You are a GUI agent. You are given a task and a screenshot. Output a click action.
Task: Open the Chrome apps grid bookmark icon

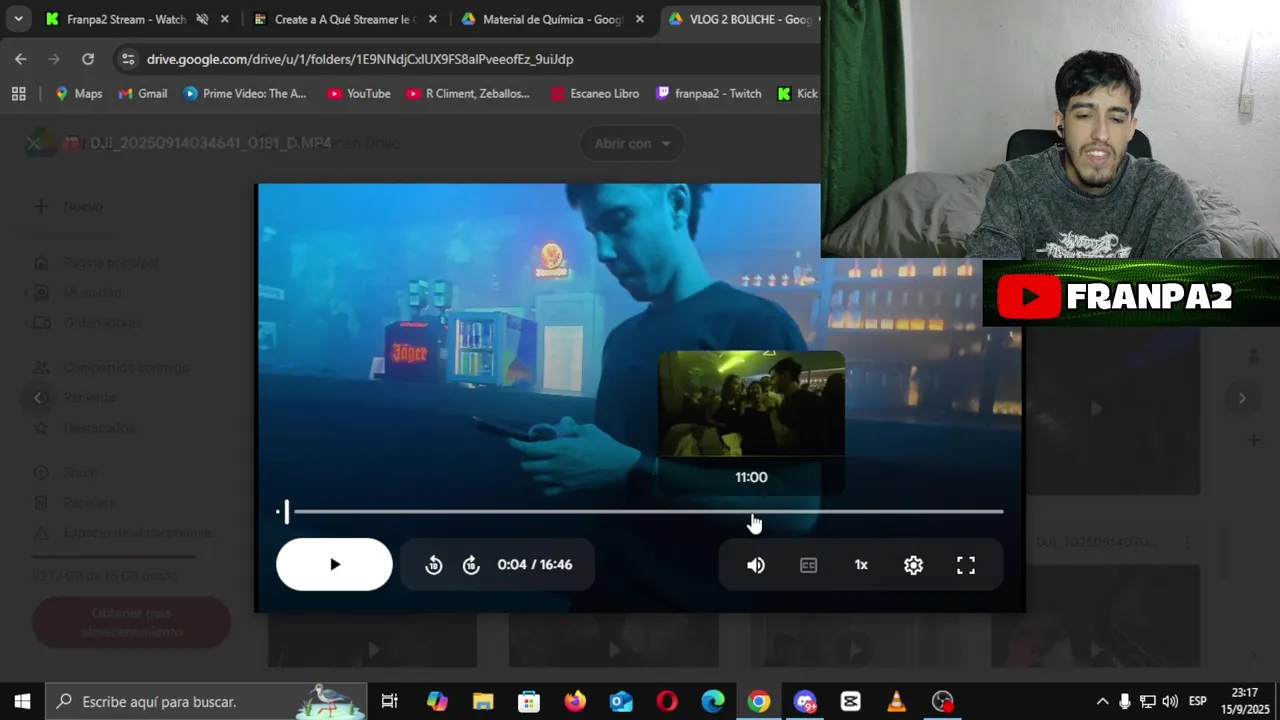pyautogui.click(x=18, y=93)
